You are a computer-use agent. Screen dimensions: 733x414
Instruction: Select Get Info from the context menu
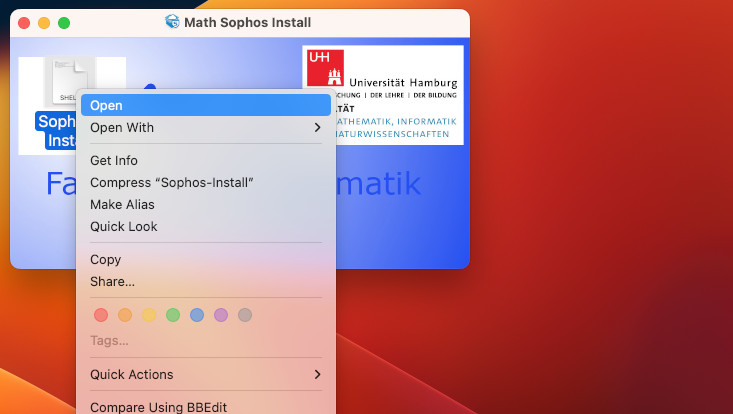206,160
